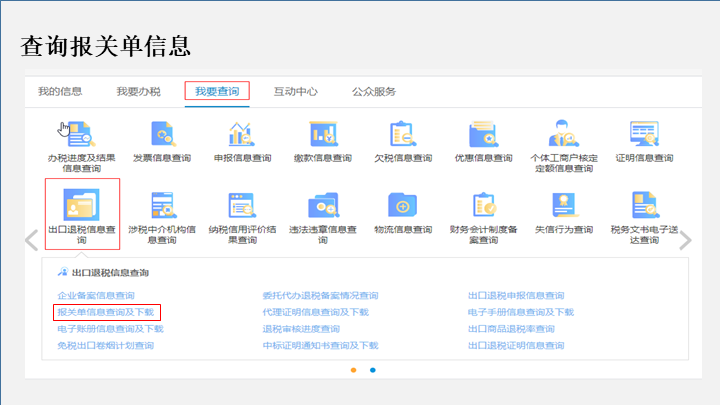The height and width of the screenshot is (405, 720).
Task: Go to previous icon page arrow
Action: tap(32, 240)
